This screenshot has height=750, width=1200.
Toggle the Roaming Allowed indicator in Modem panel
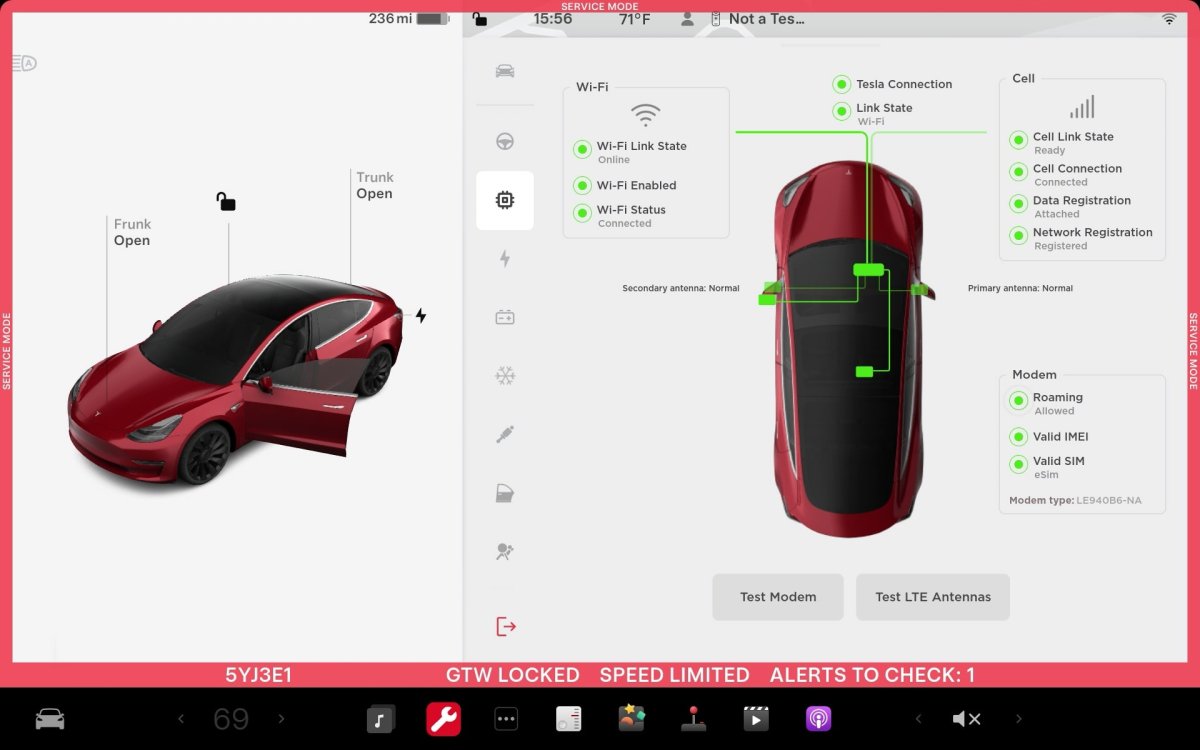(x=1017, y=400)
